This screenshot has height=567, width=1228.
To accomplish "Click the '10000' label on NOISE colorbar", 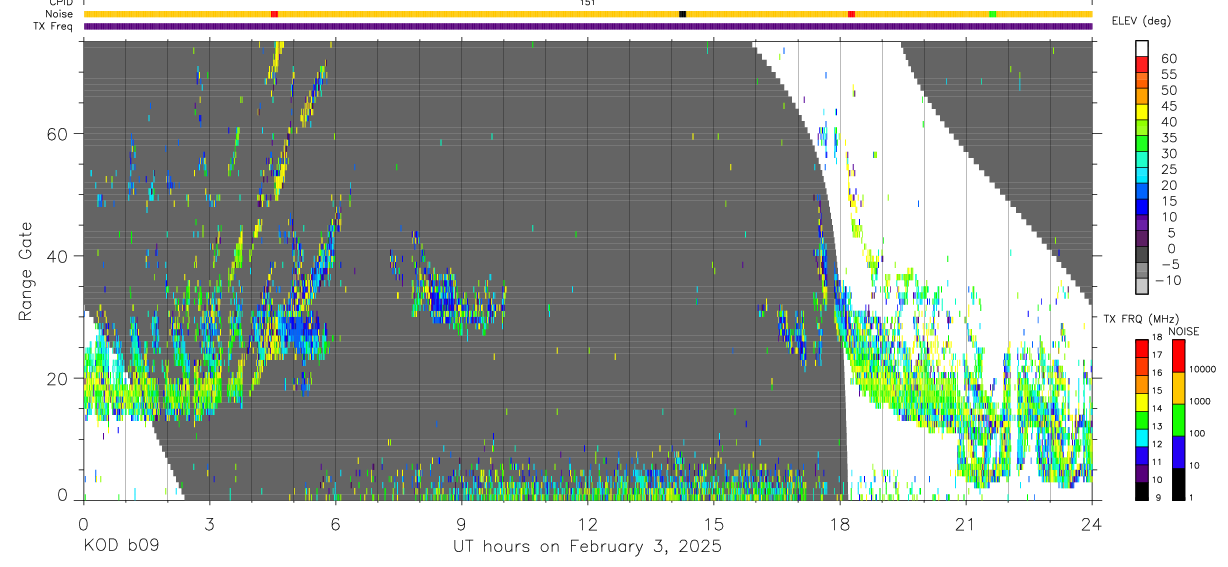I will (x=1203, y=369).
